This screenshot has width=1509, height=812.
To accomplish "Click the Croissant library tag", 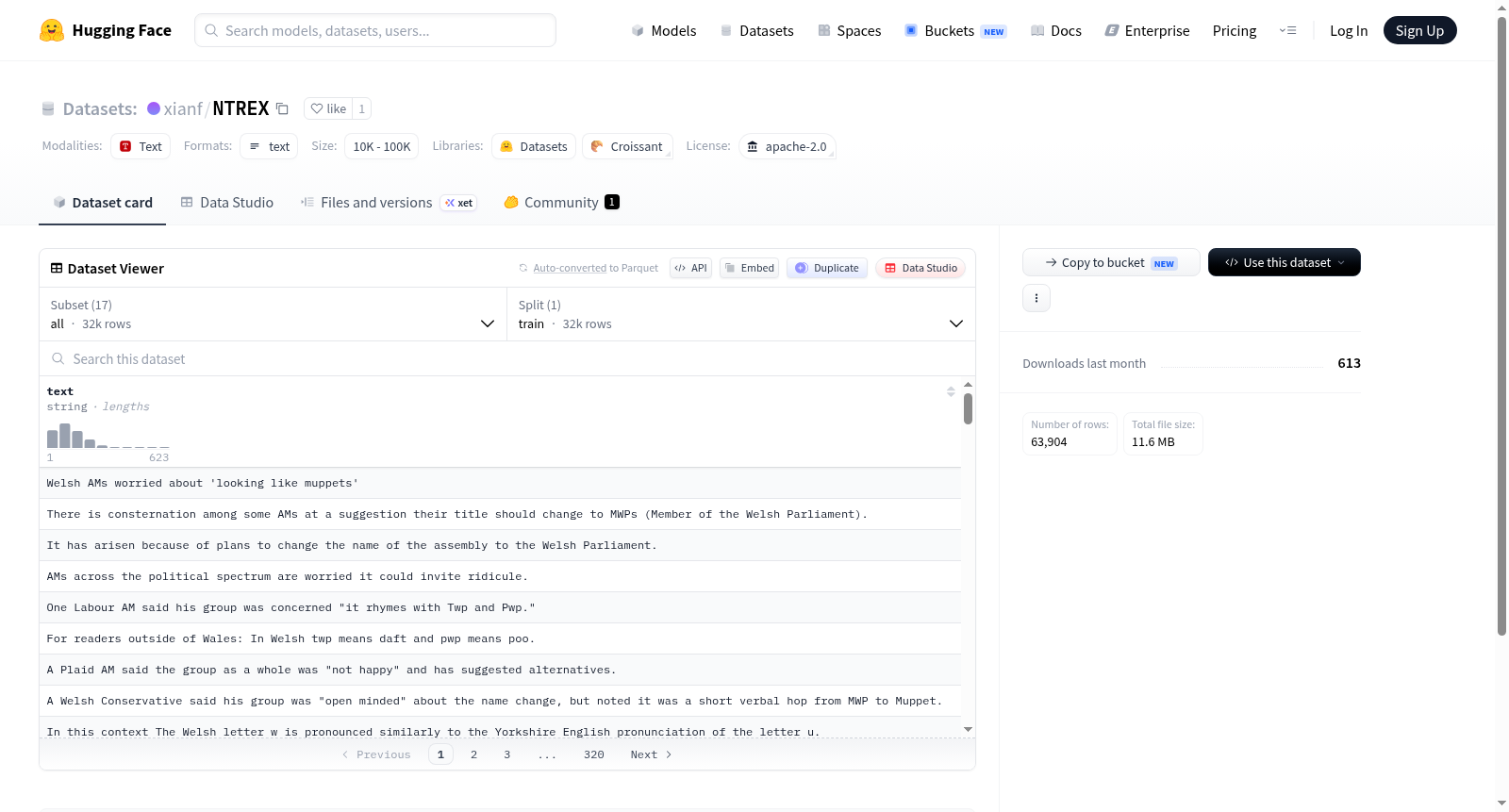I will point(627,146).
